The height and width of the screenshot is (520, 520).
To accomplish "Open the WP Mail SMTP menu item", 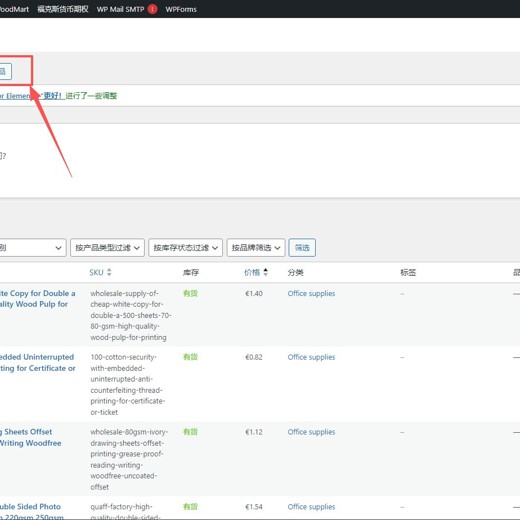I will tap(120, 9).
